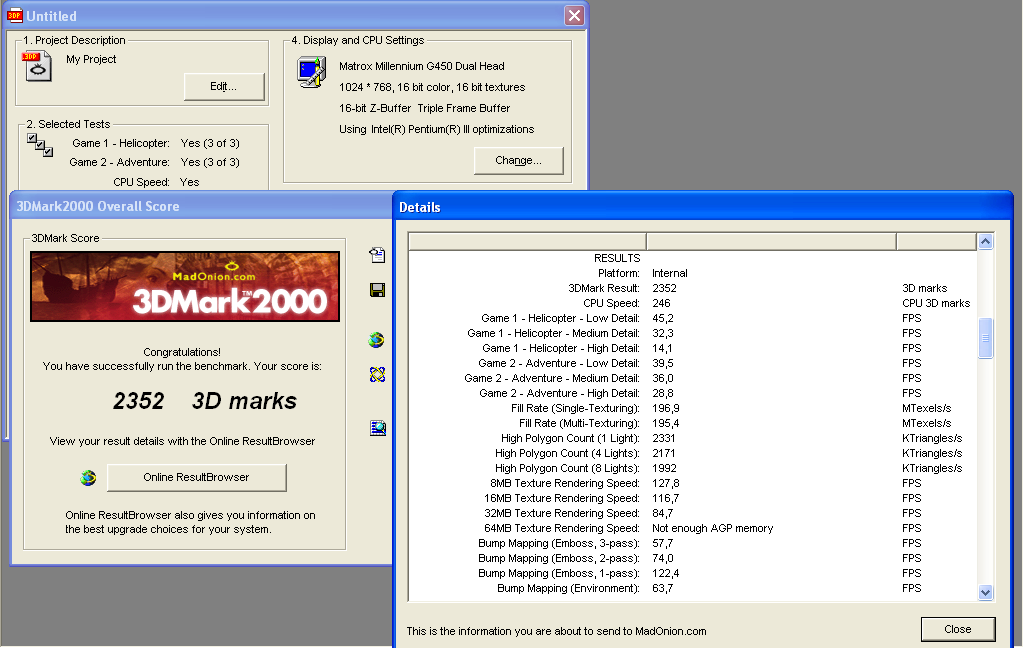Close the Details dialog with Close button
The width and height of the screenshot is (1024, 648).
pos(957,629)
